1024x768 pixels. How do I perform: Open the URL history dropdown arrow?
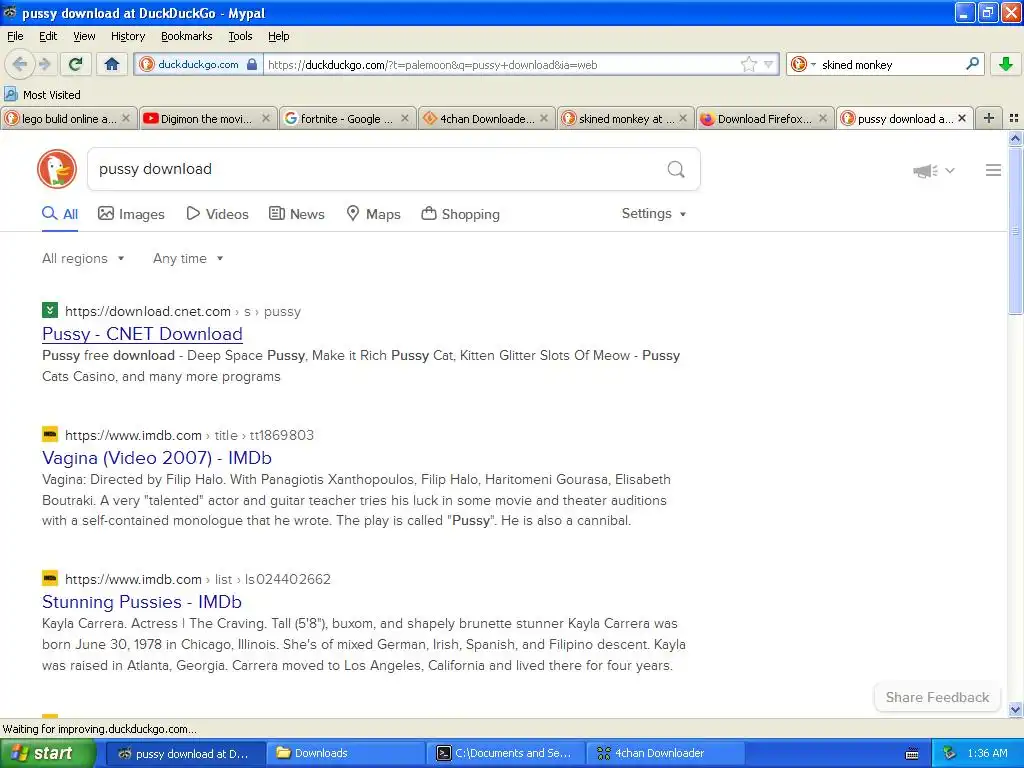click(769, 64)
